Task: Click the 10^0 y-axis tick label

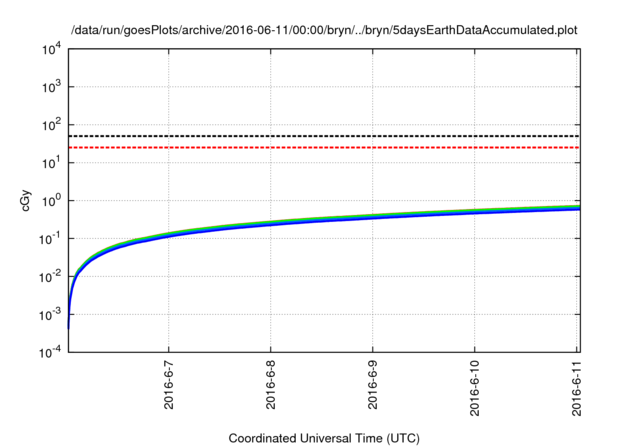Action: click(52, 201)
